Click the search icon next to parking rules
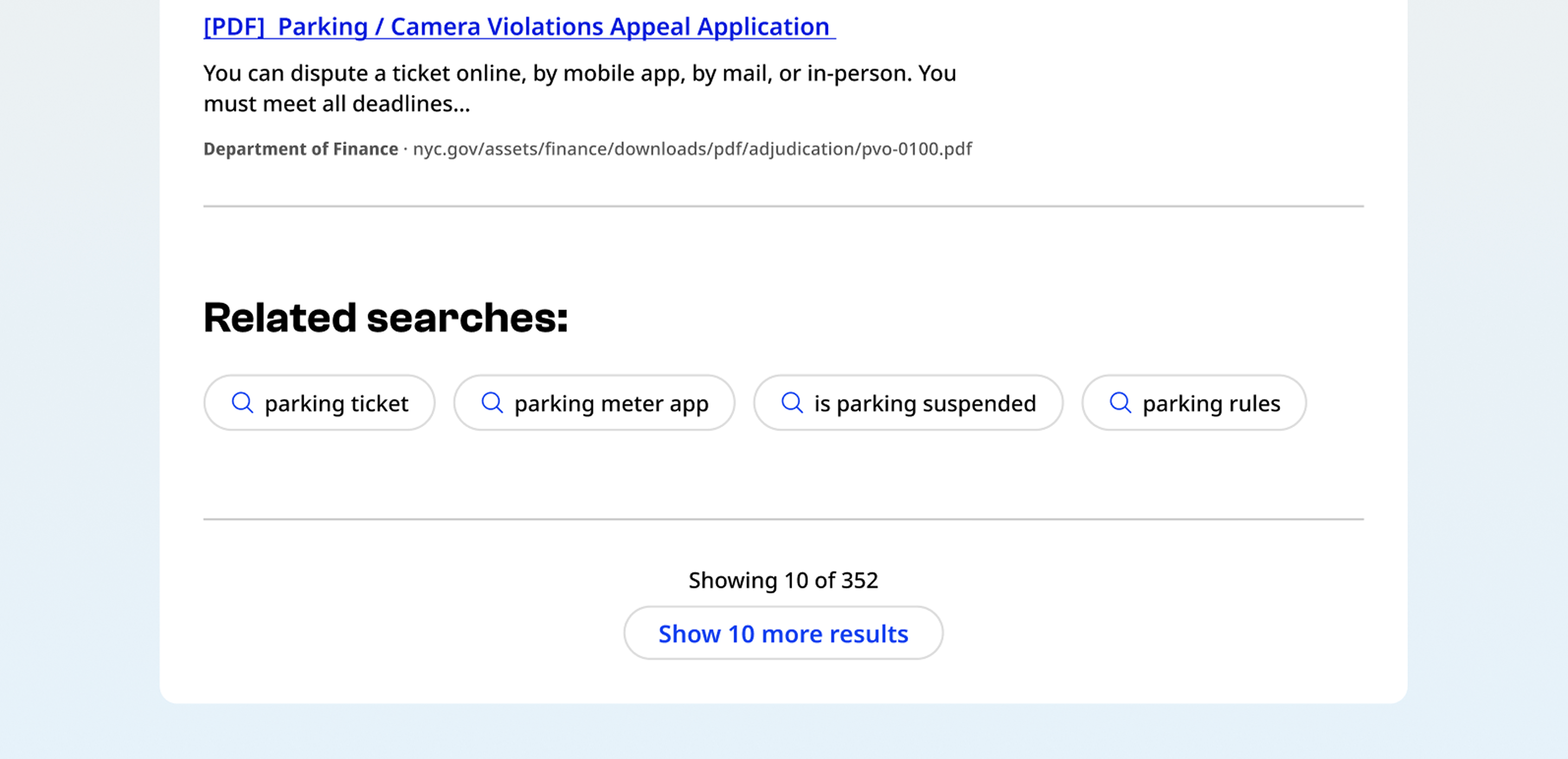 click(x=1120, y=402)
